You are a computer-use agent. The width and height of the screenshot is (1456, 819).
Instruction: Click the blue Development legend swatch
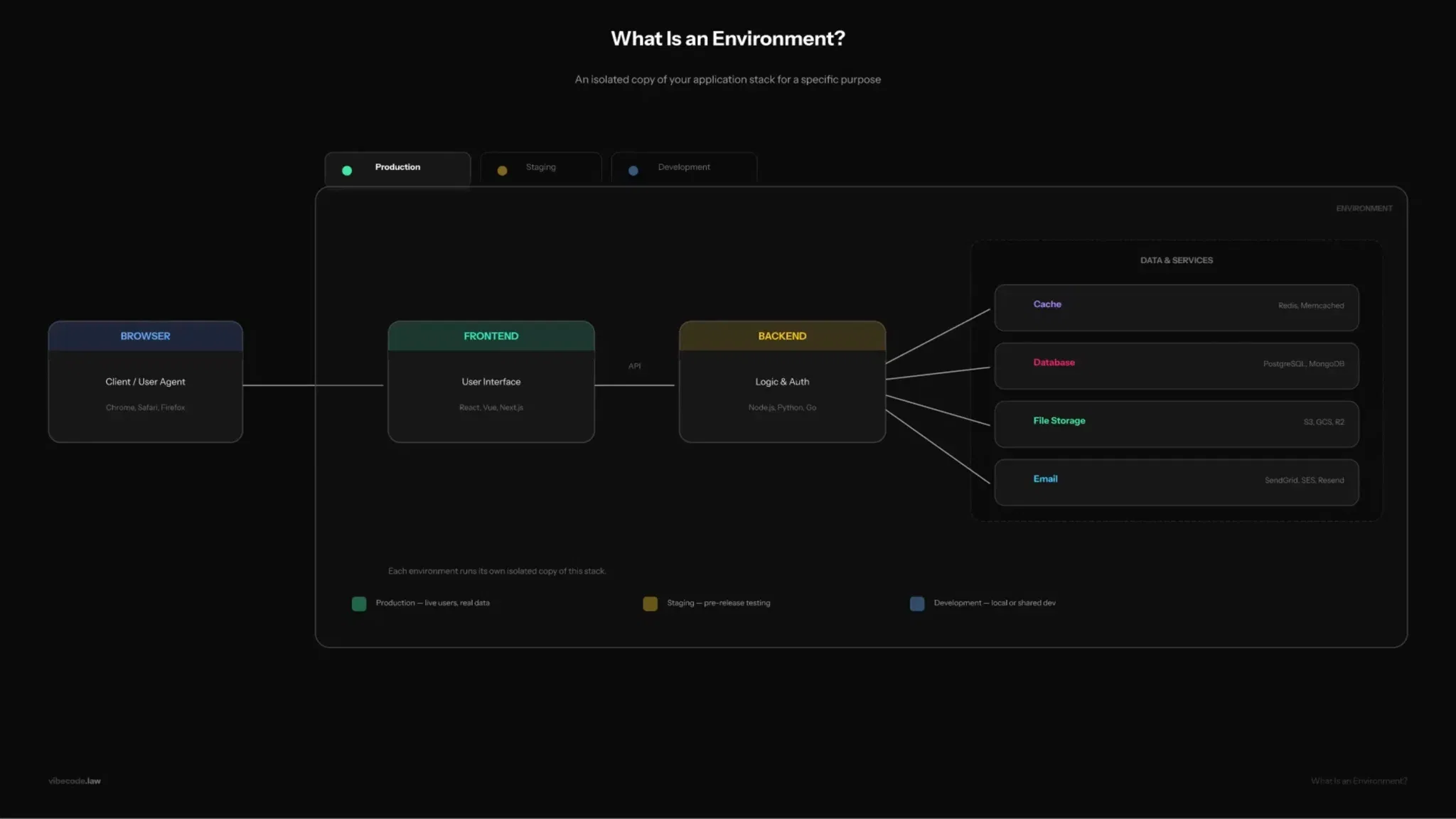click(x=917, y=604)
